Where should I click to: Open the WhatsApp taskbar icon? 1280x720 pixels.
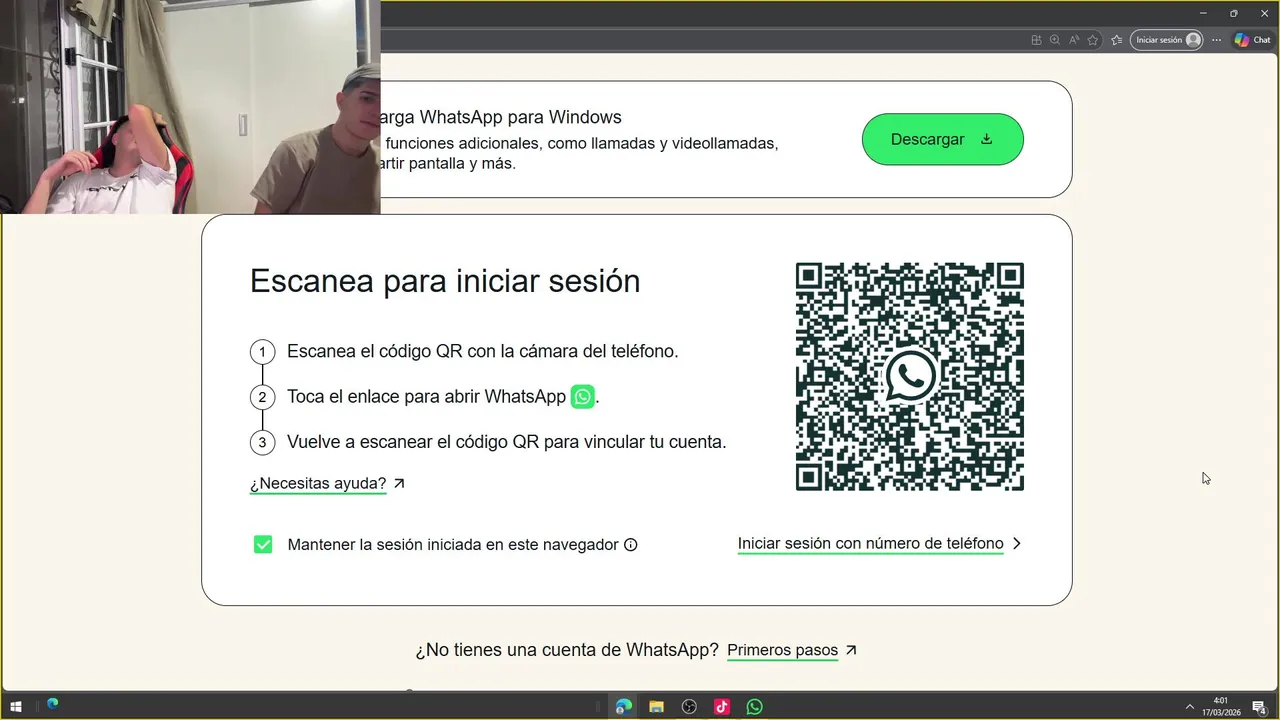pos(755,707)
